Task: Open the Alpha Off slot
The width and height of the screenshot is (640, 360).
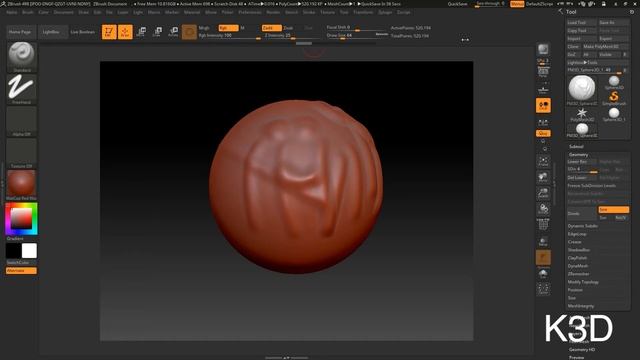Action: point(22,121)
